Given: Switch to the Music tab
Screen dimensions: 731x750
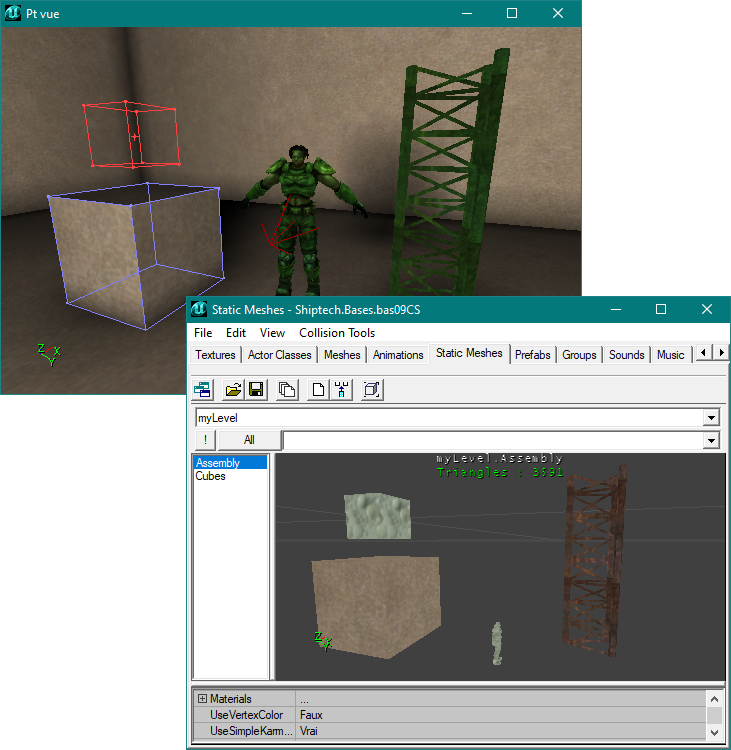Looking at the screenshot, I should pos(671,355).
